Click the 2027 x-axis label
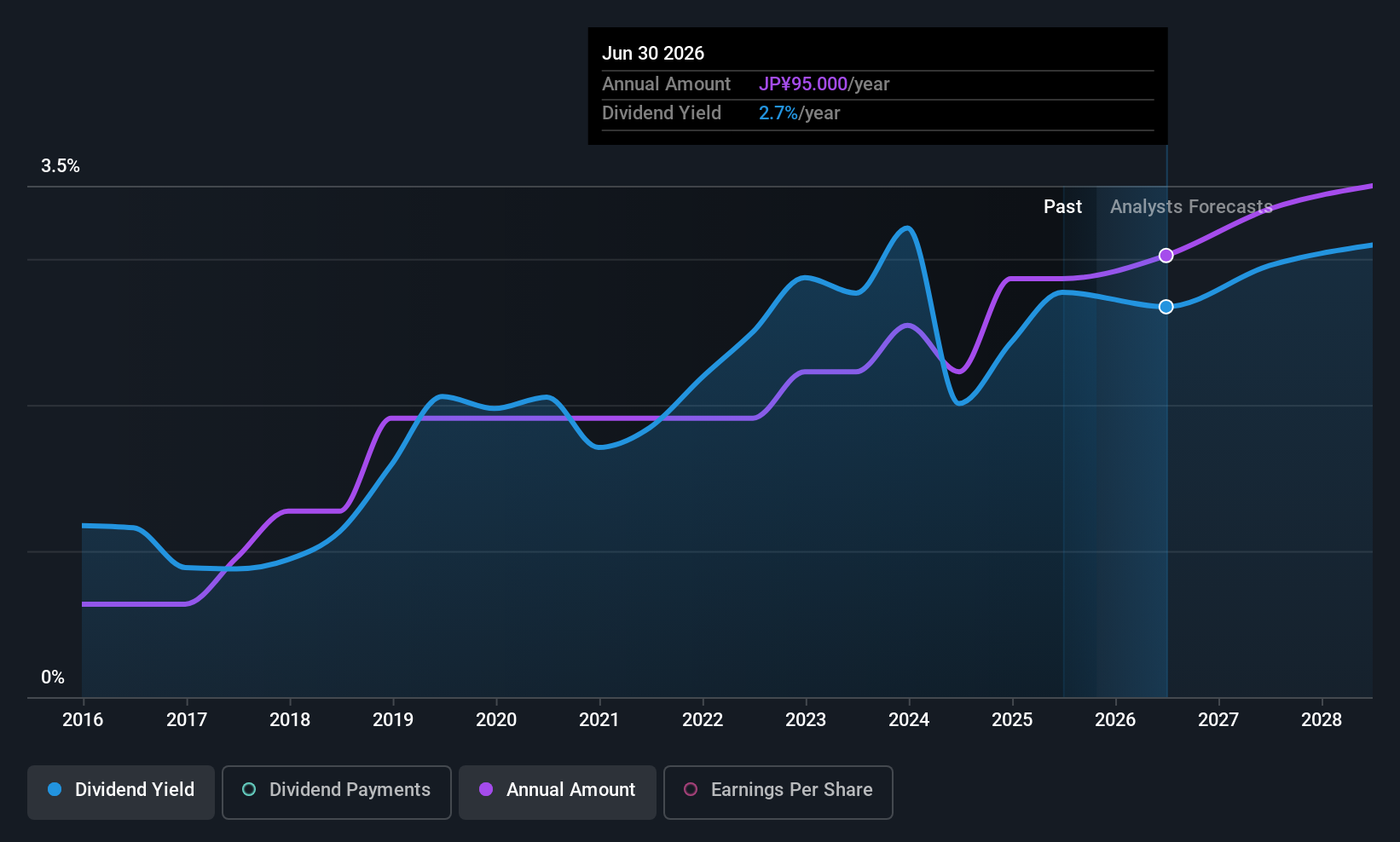This screenshot has height=842, width=1400. 1218,720
